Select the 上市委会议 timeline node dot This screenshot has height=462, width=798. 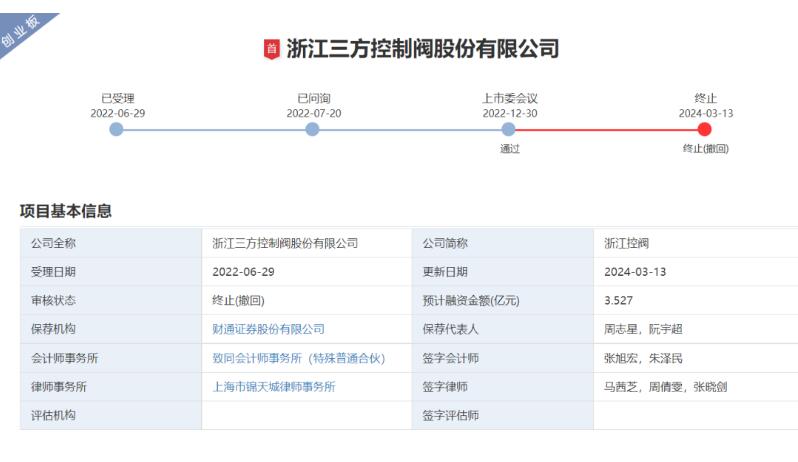509,129
